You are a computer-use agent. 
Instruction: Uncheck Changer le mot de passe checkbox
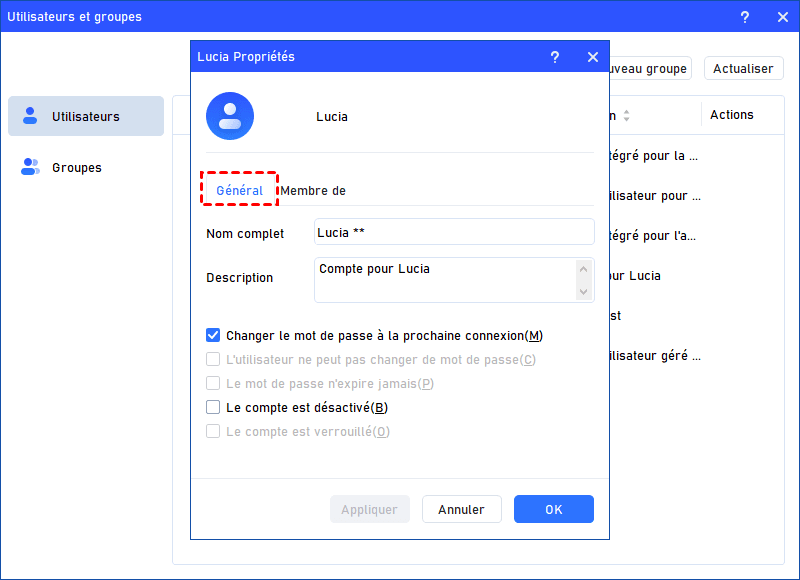(x=213, y=336)
